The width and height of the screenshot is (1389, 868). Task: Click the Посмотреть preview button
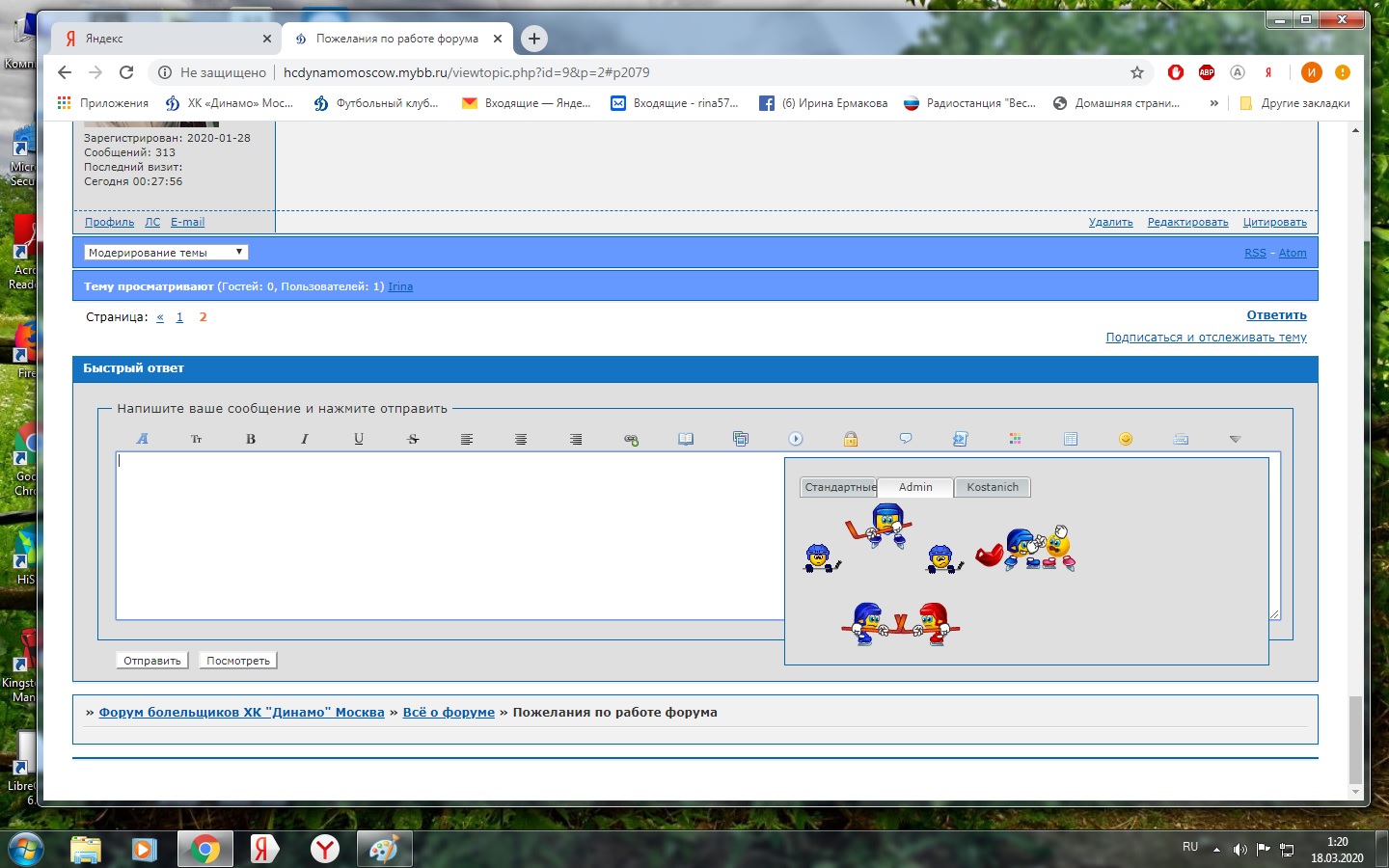[x=238, y=661]
